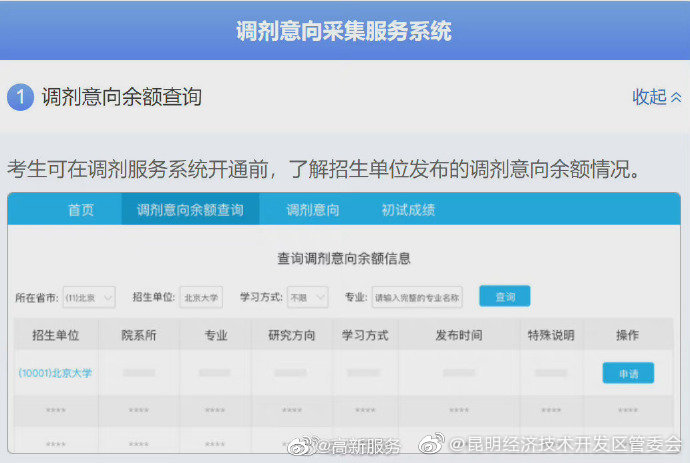Open the 初试成绩 tab

pos(408,210)
